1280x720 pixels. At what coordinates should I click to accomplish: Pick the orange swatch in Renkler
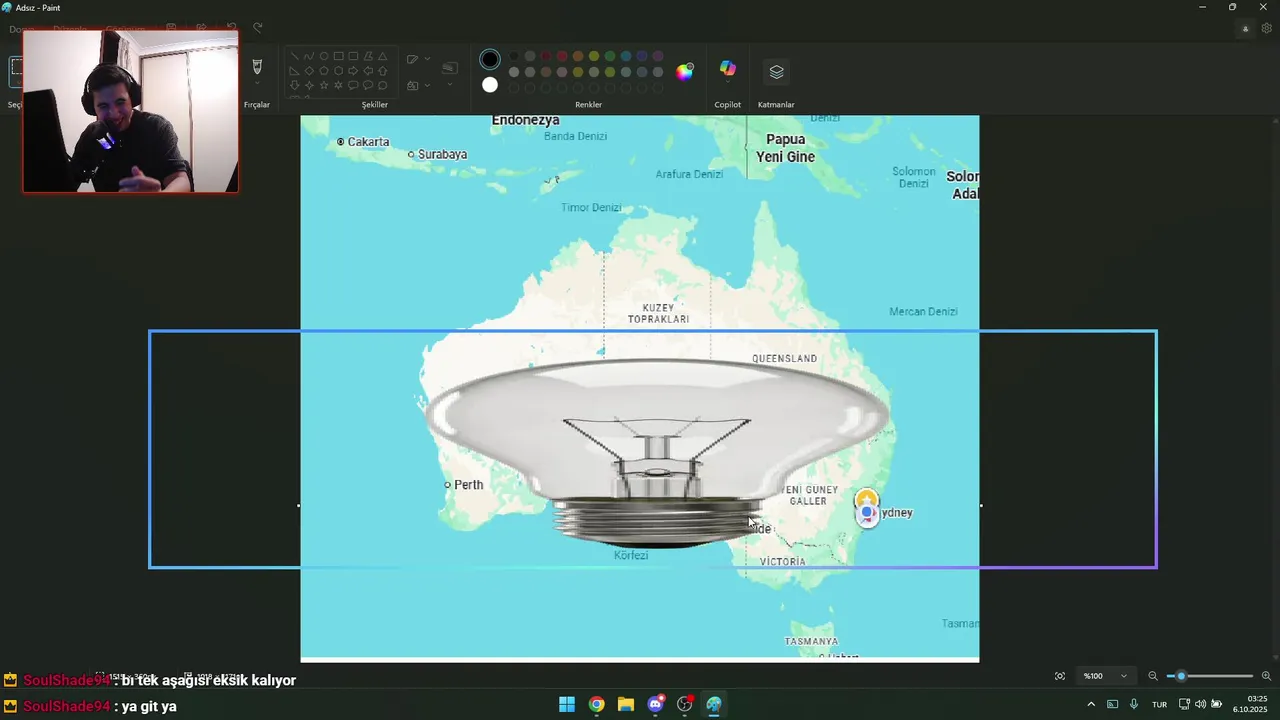pyautogui.click(x=578, y=56)
